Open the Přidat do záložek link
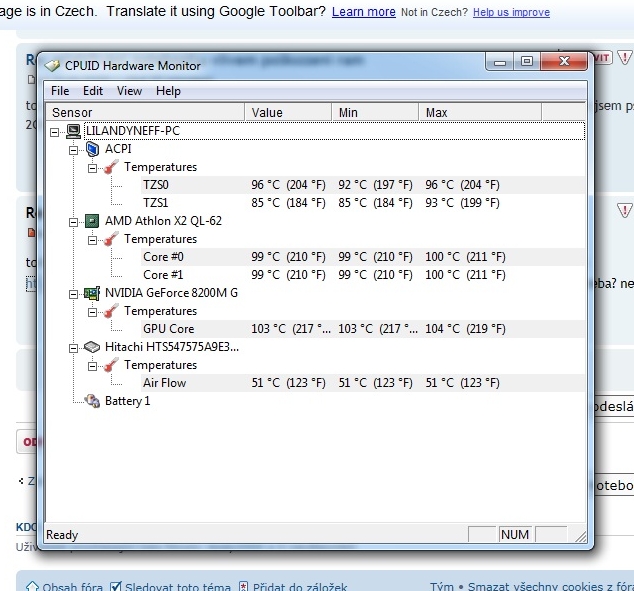 point(300,586)
